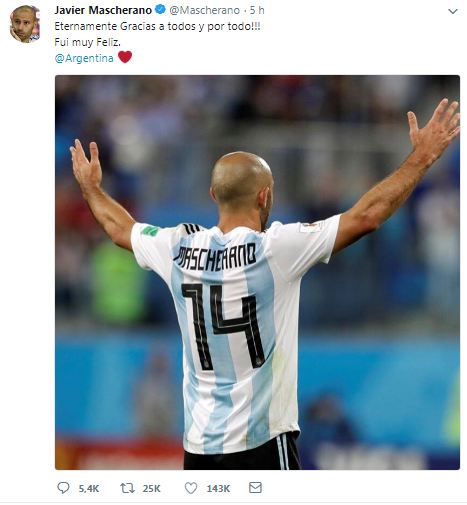Open the @Argentina mention link
This screenshot has width=467, height=505.
[x=84, y=58]
